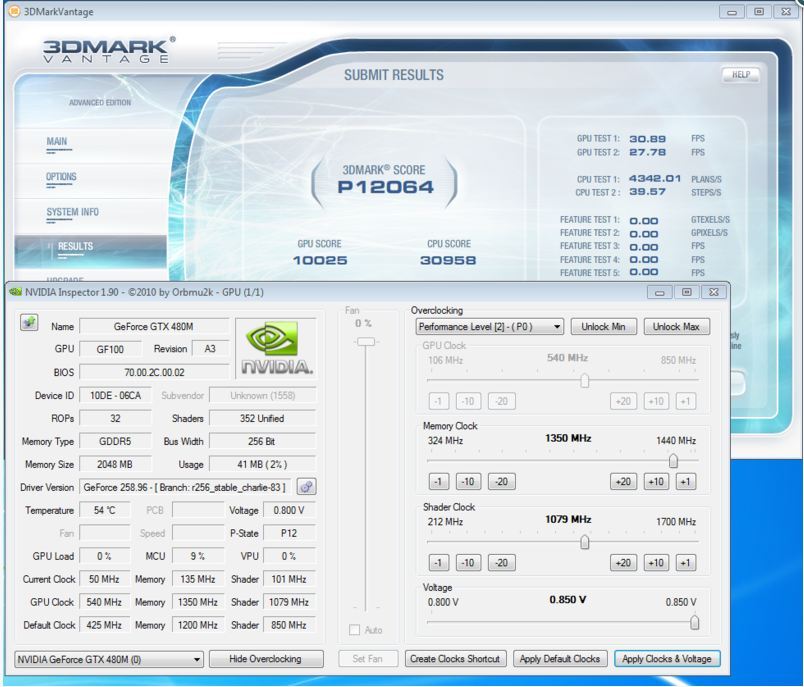804x687 pixels.
Task: Maximize the NVIDIA Inspector window
Action: click(x=687, y=292)
